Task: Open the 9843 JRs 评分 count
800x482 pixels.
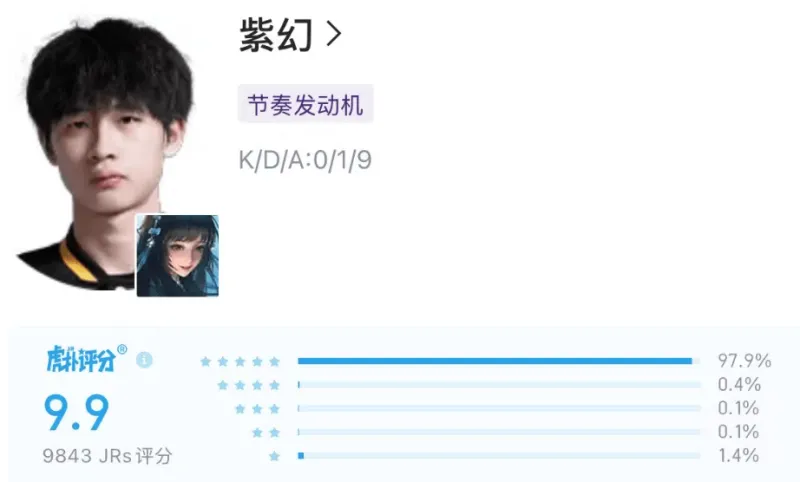Action: 107,455
